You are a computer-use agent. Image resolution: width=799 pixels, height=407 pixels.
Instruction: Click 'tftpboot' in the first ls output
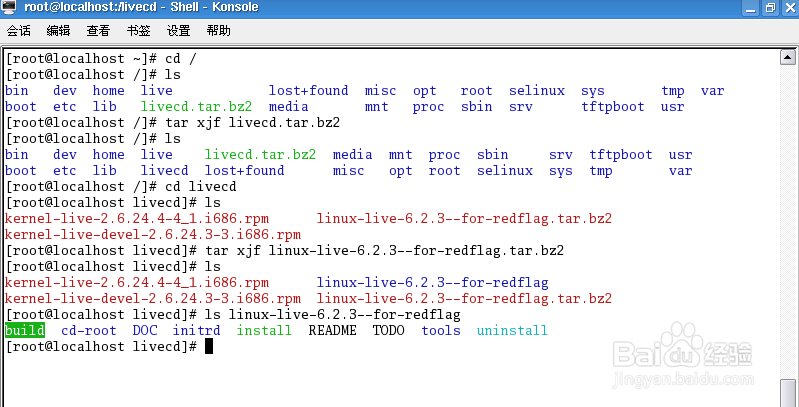(612, 106)
